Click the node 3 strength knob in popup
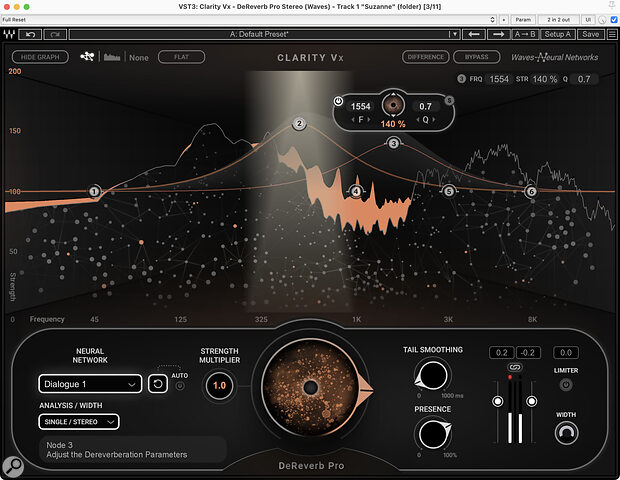Image resolution: width=620 pixels, height=480 pixels. (393, 105)
